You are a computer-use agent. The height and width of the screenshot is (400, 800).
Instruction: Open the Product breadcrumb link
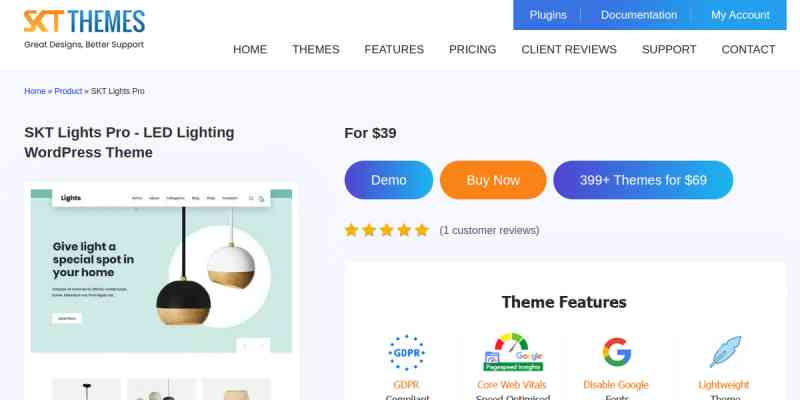click(x=68, y=91)
